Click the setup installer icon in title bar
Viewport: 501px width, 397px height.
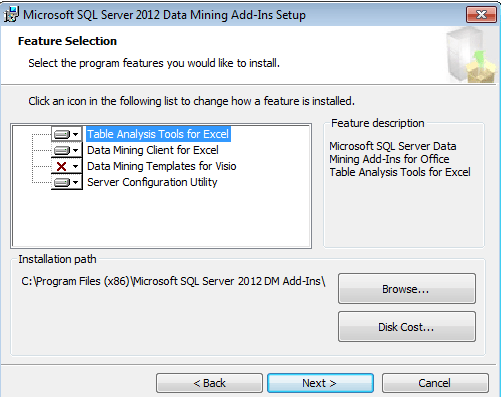(11, 15)
